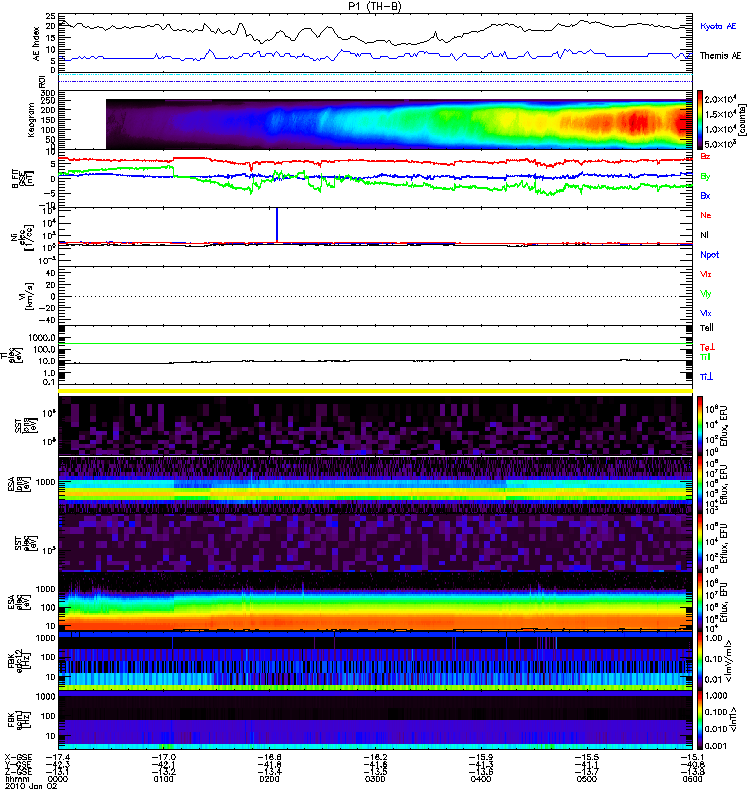
Task: Click the green By legend label
Action: 705,177
